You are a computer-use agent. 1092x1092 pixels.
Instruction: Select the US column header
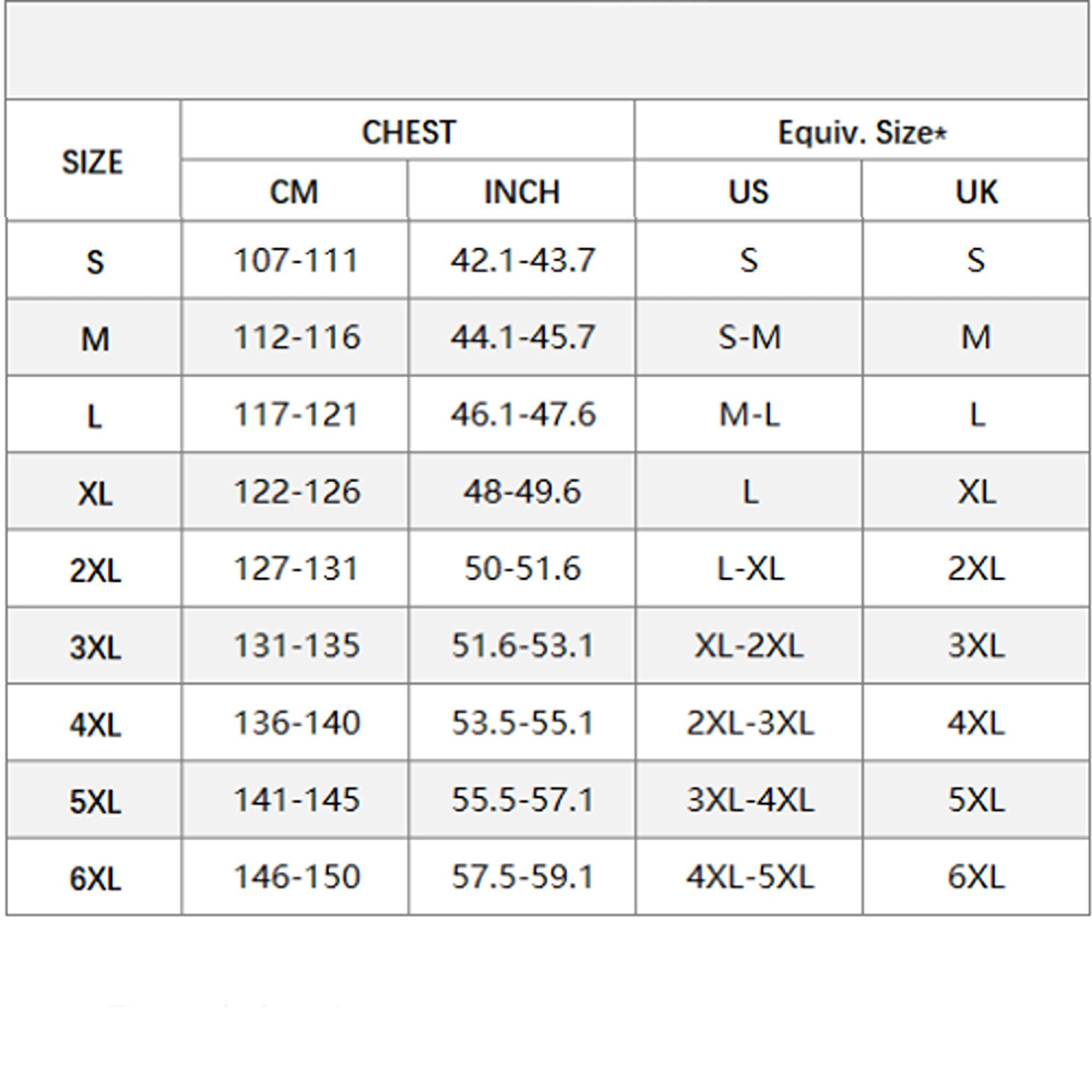tap(749, 192)
